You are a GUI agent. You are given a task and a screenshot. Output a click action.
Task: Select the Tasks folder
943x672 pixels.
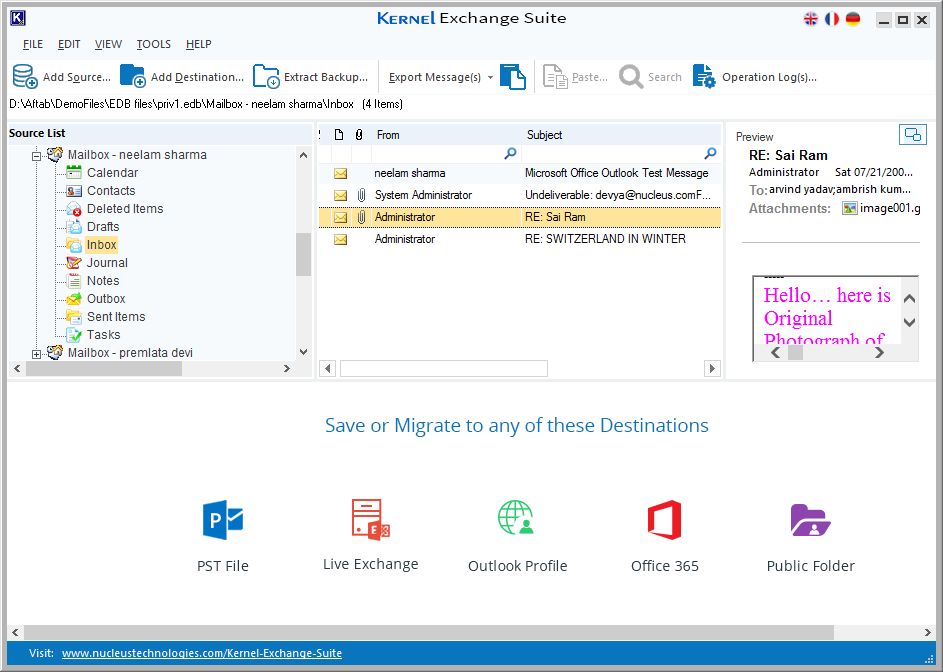click(x=103, y=335)
